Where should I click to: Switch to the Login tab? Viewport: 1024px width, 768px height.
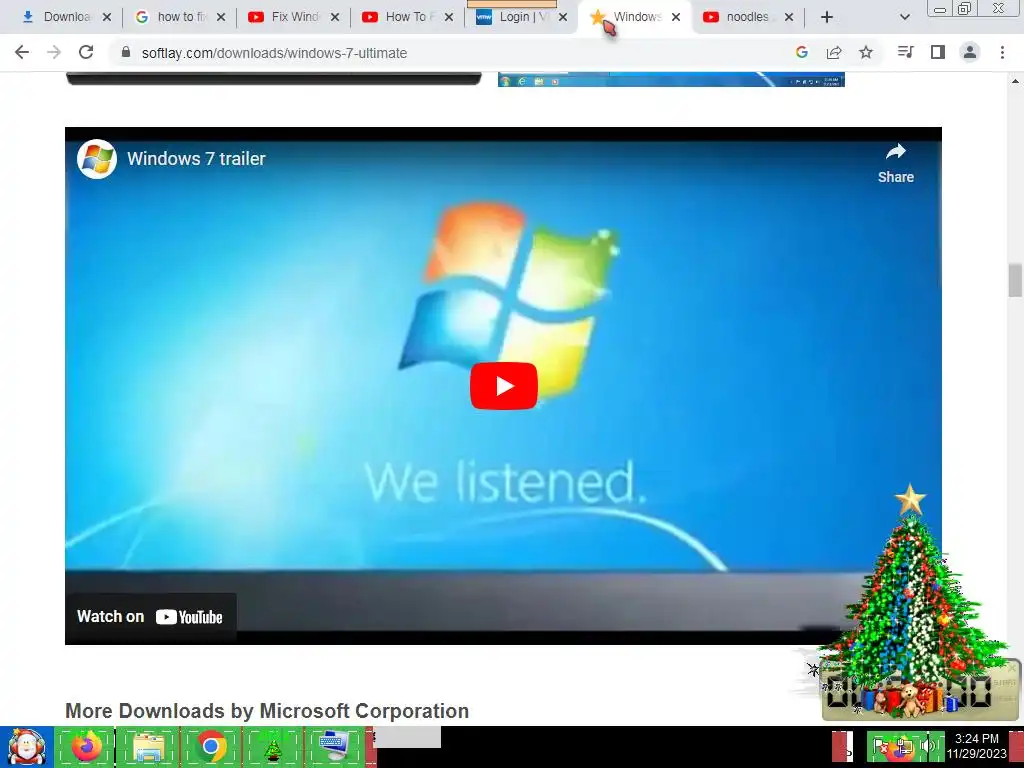click(x=513, y=17)
